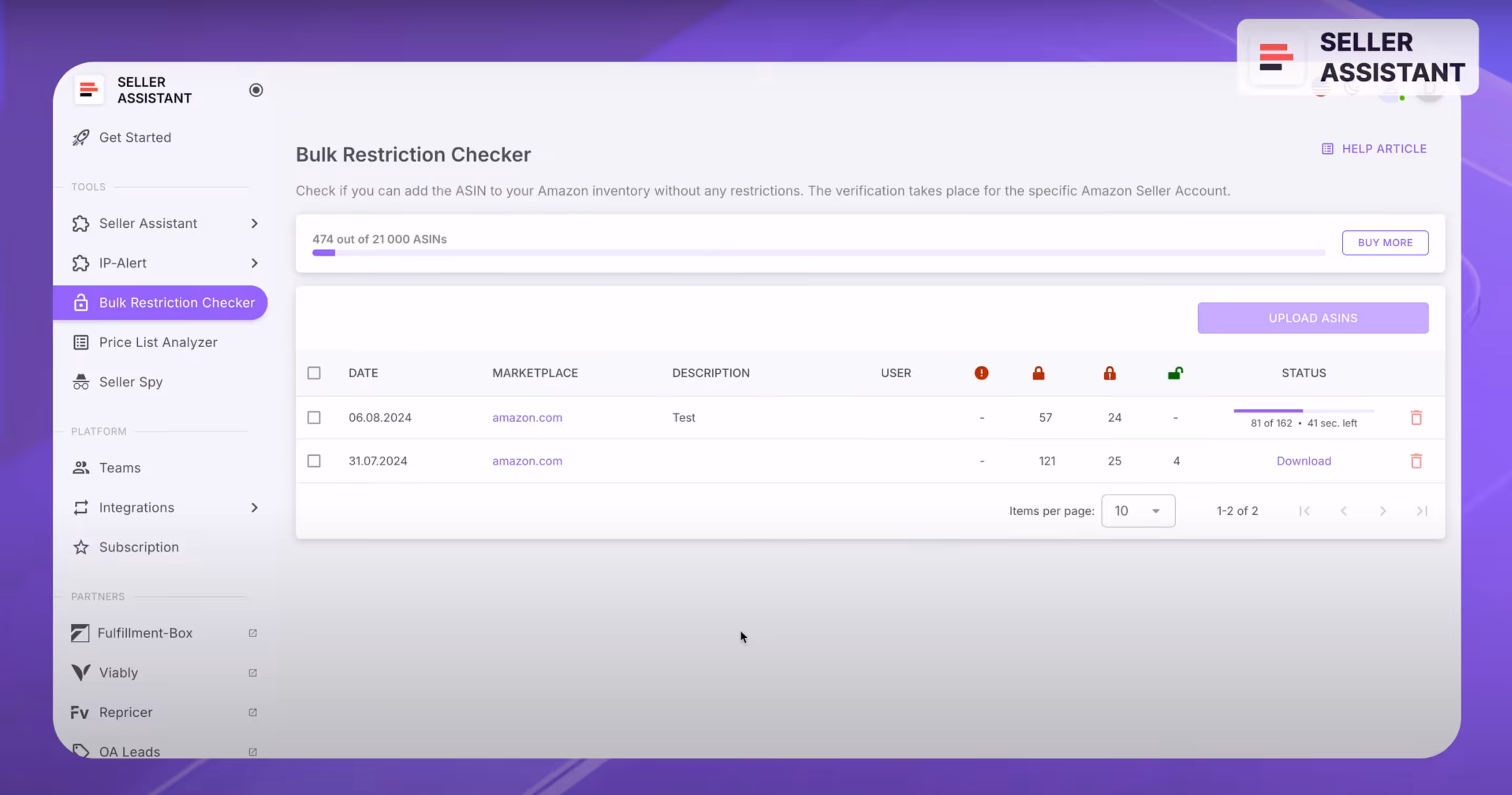The image size is (1512, 795).
Task: Go to the Subscription page
Action: point(138,547)
